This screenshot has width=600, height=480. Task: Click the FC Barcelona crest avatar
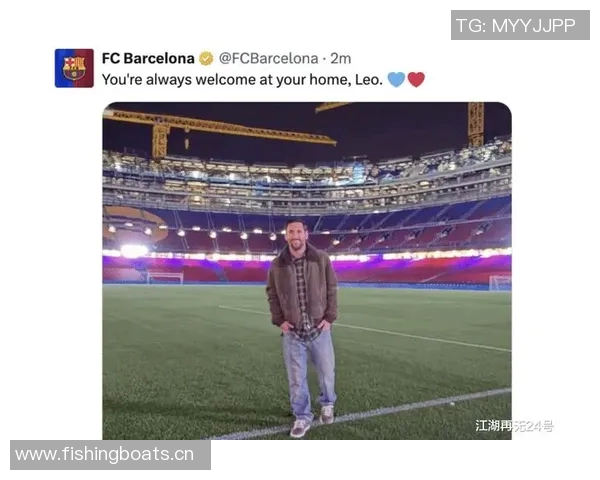(x=74, y=68)
